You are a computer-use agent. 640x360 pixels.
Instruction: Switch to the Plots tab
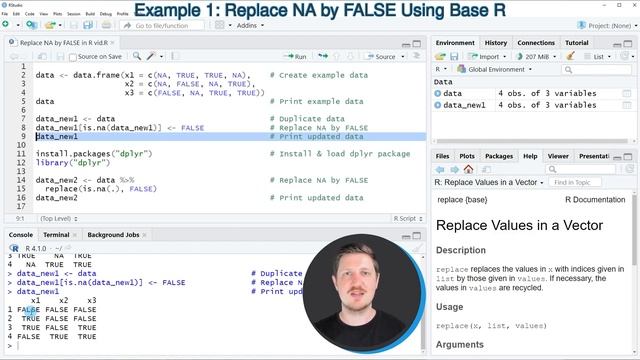click(467, 156)
